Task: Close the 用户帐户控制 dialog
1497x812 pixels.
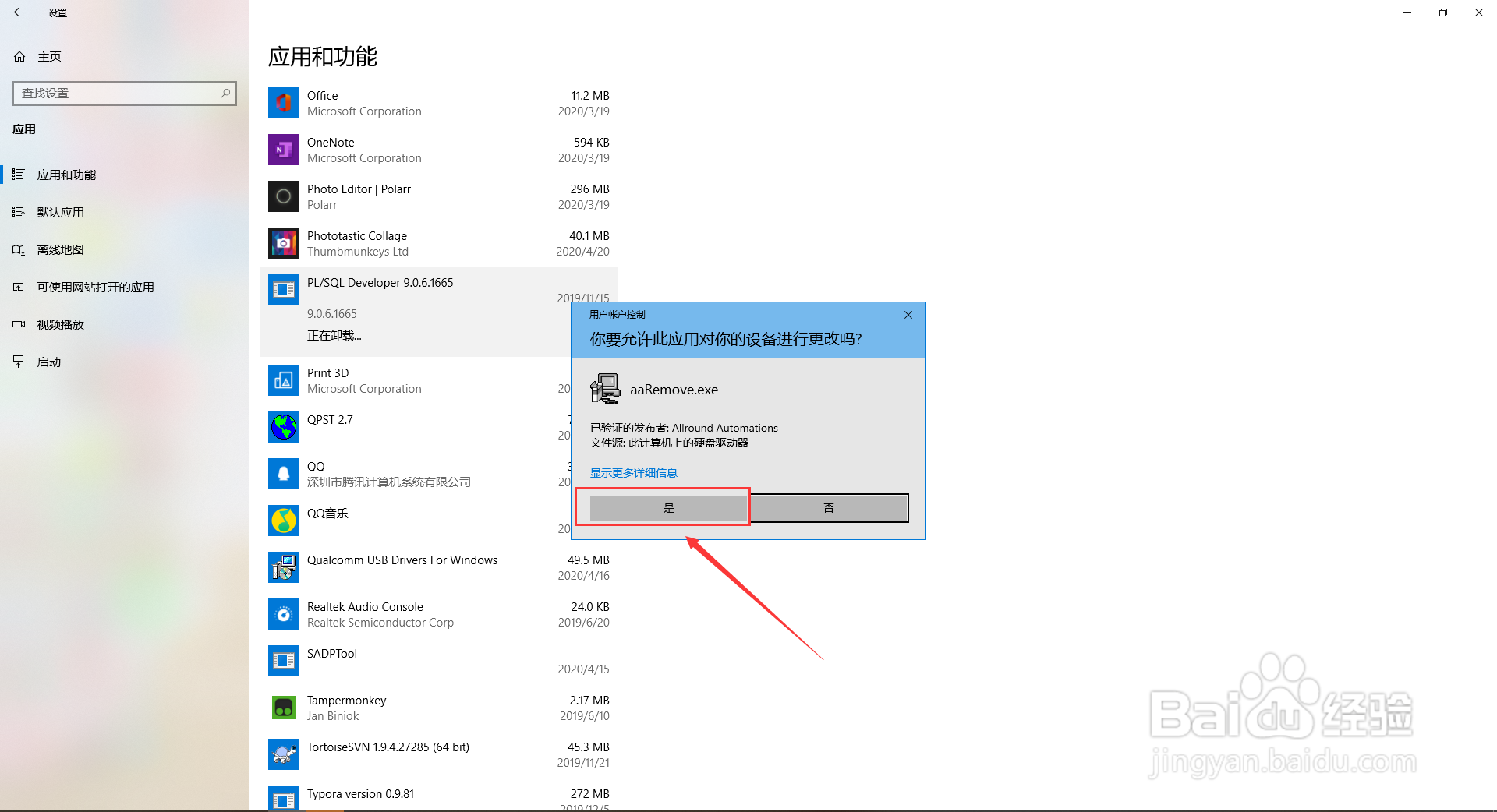Action: click(908, 315)
